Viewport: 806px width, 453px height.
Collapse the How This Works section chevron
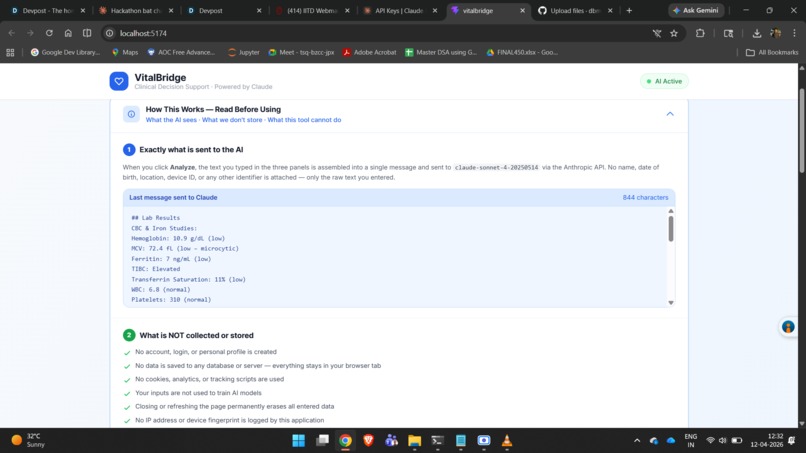pos(670,114)
